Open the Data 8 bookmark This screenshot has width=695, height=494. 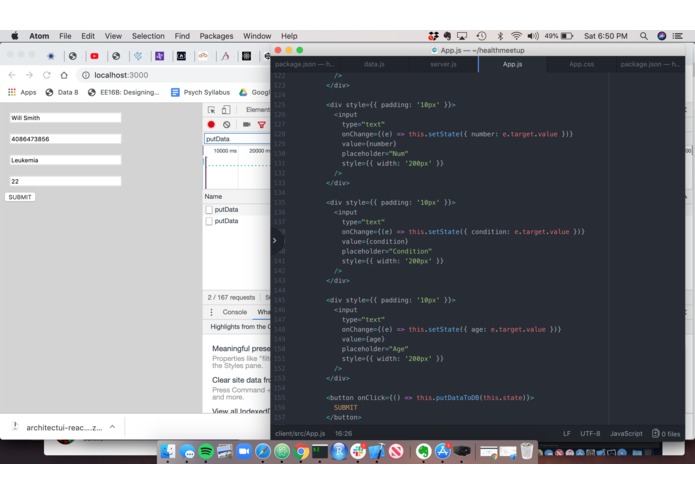pyautogui.click(x=62, y=92)
